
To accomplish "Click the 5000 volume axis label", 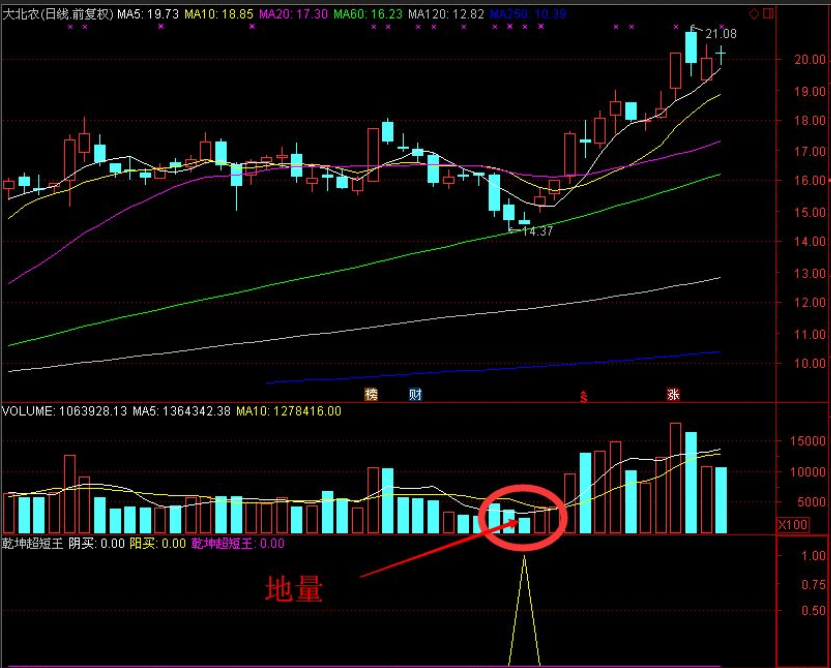I will pyautogui.click(x=810, y=502).
